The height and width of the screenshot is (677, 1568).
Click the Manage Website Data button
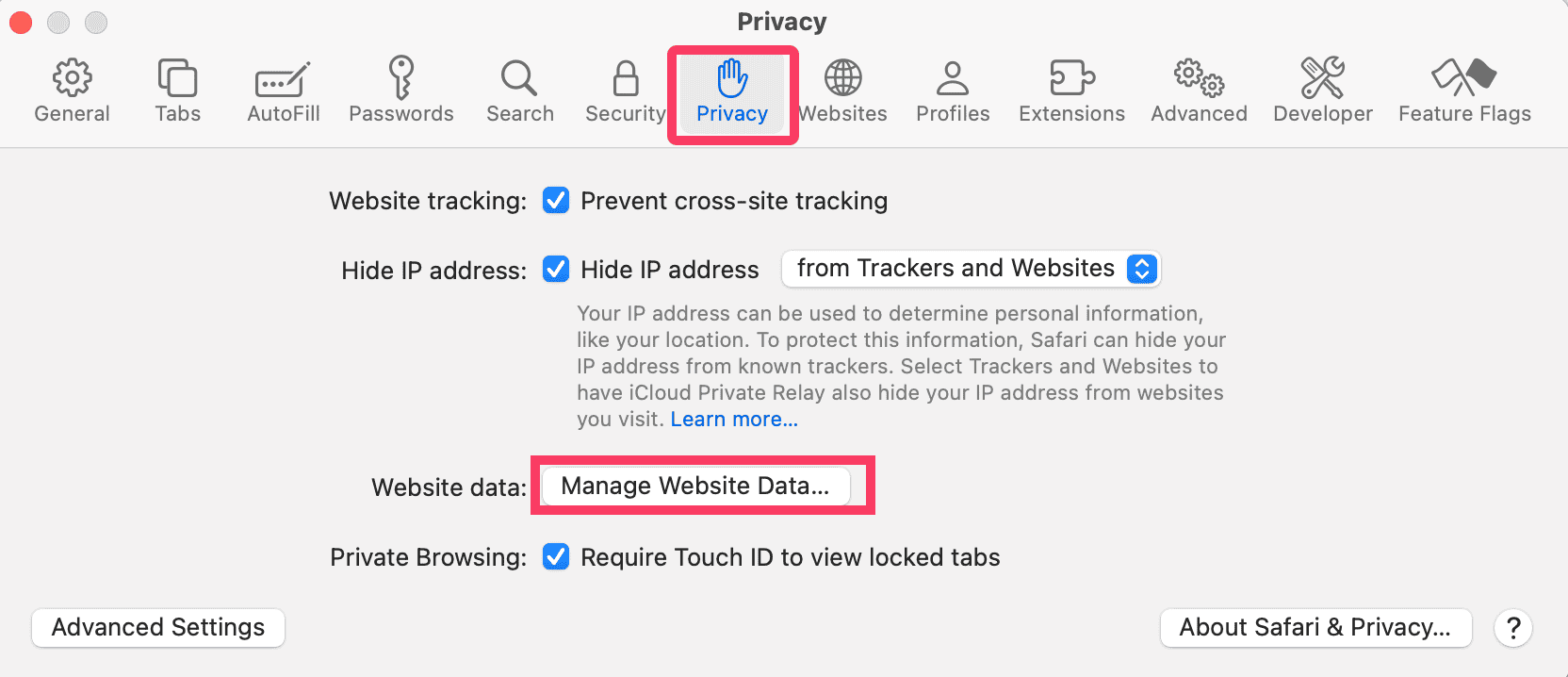pyautogui.click(x=695, y=486)
